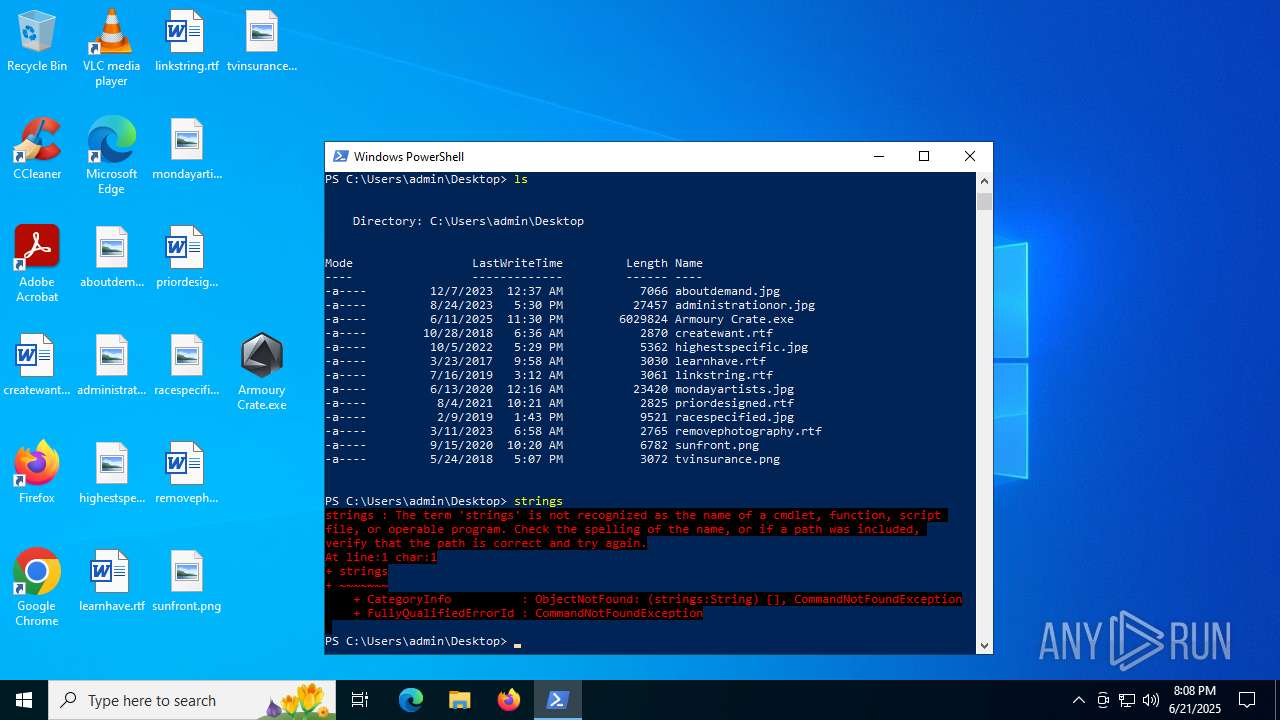This screenshot has width=1280, height=720.
Task: Click 'highestspecific.jpg' in the listing
Action: pos(741,347)
